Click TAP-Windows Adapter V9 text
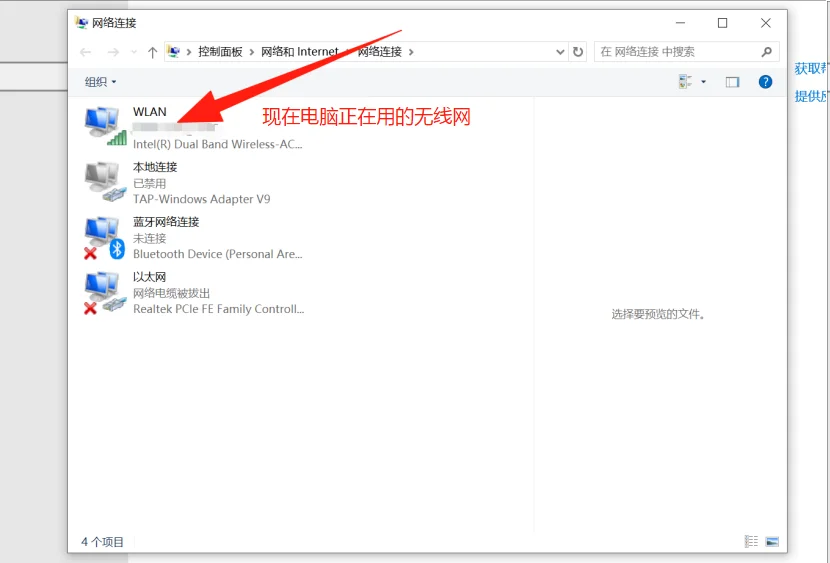Image resolution: width=830 pixels, height=563 pixels. [x=202, y=199]
